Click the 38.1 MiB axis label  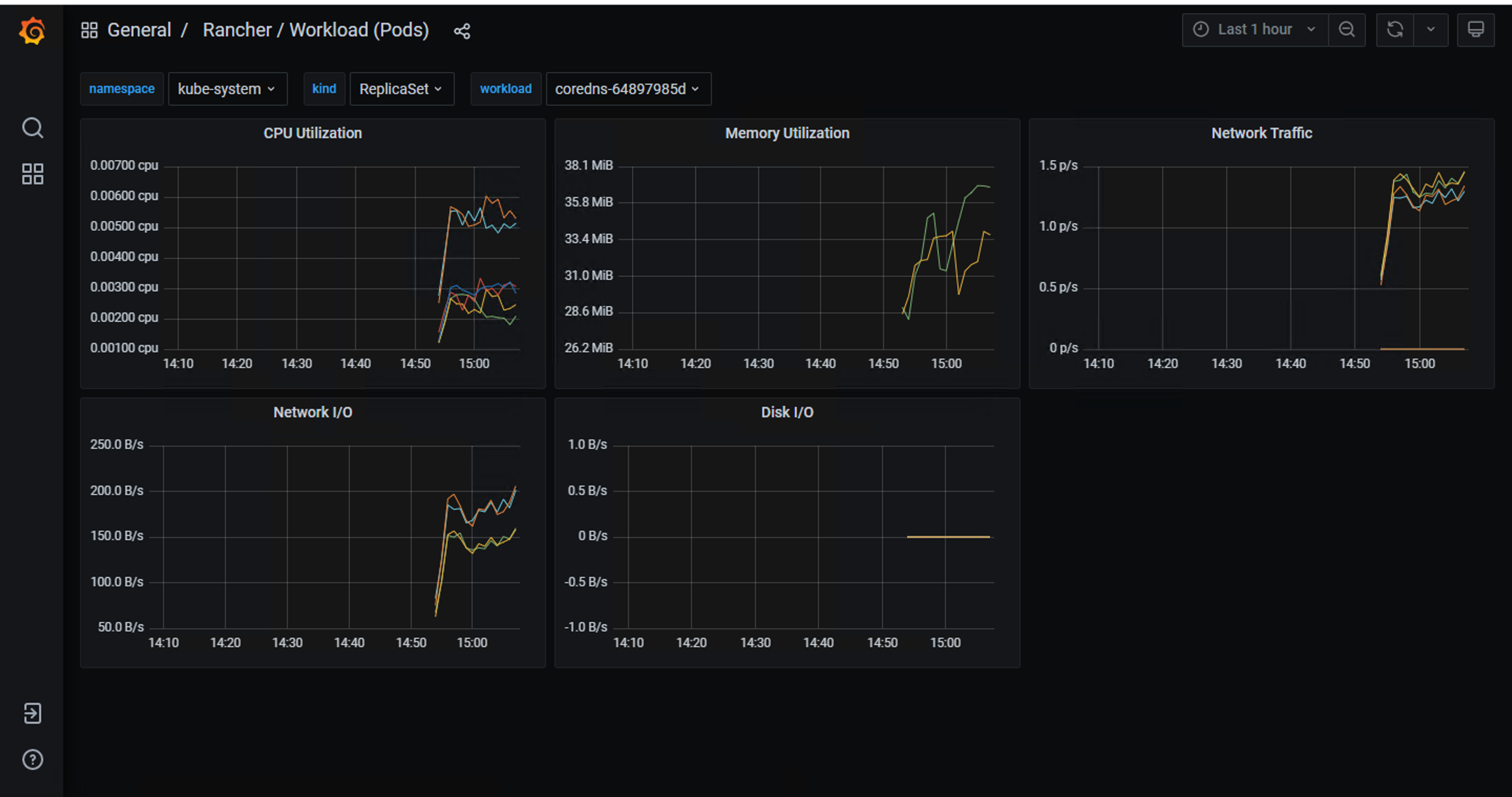pos(589,165)
